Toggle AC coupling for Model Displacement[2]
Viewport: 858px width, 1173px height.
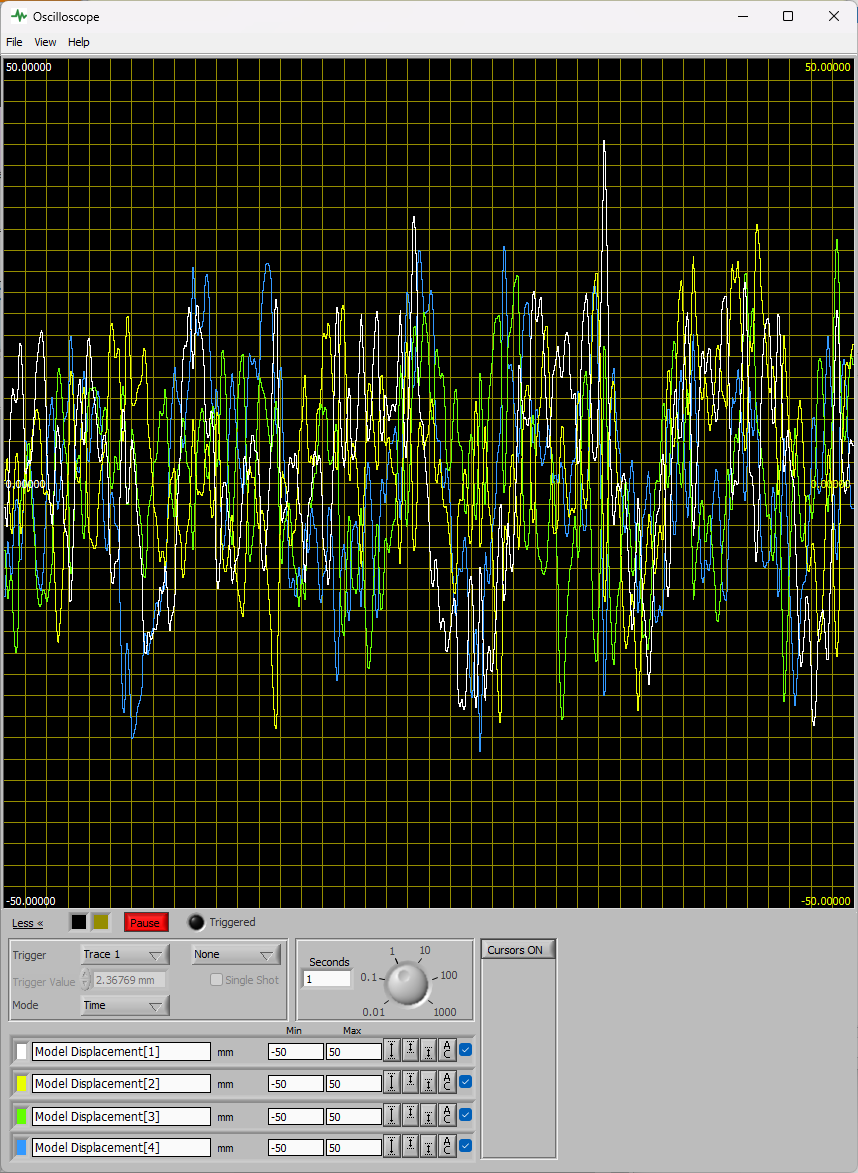tap(447, 1082)
